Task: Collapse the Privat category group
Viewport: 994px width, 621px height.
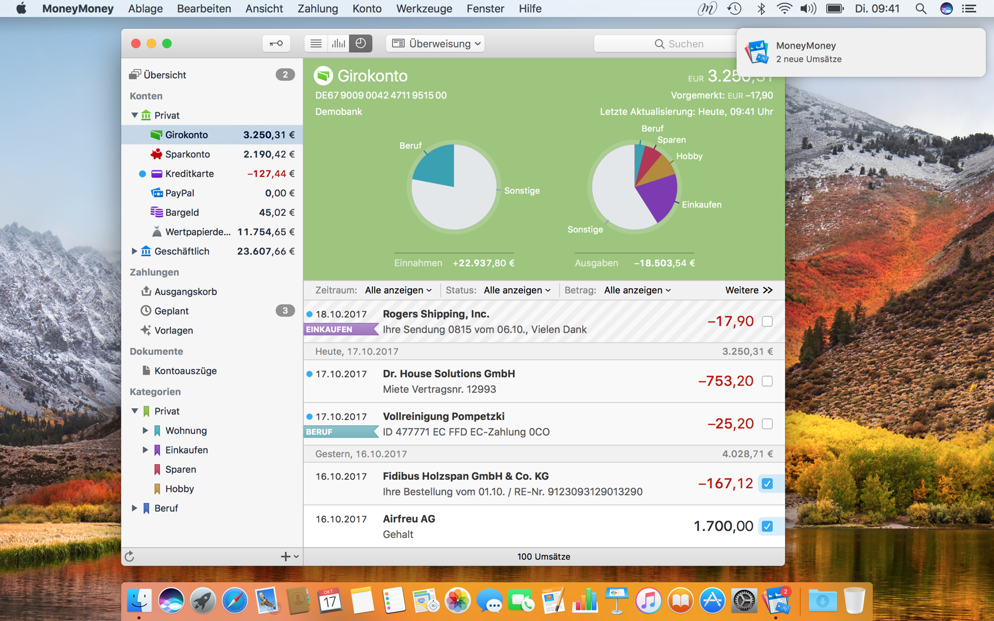Action: (134, 411)
